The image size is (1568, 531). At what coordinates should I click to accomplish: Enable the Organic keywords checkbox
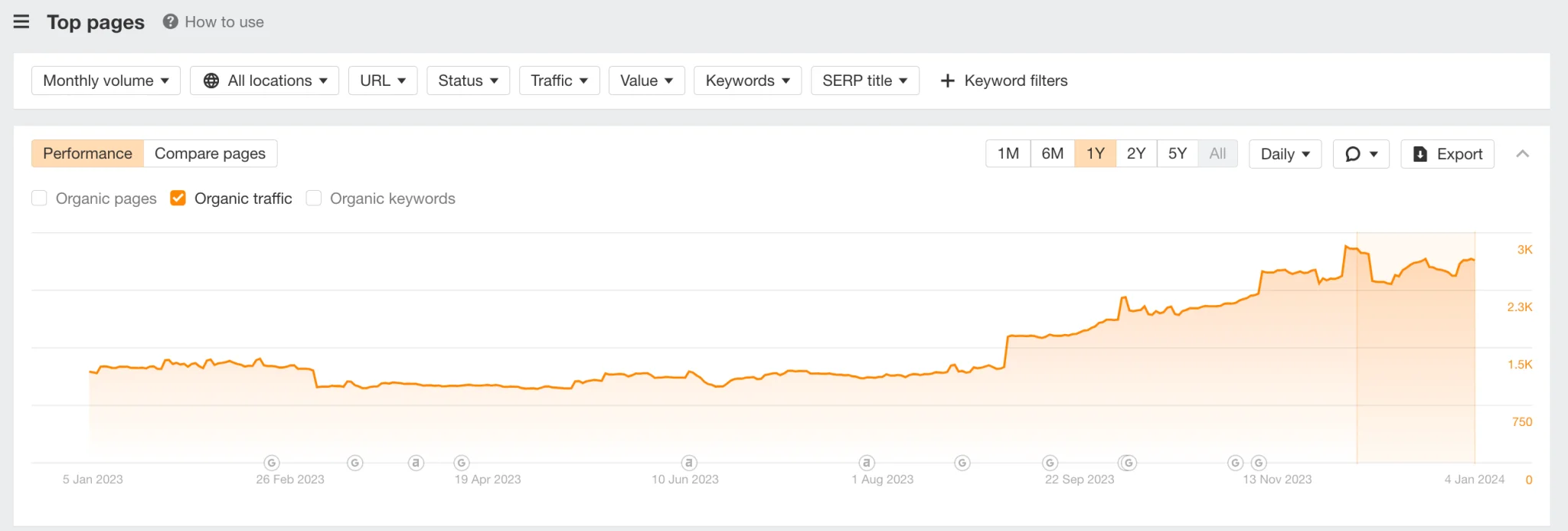click(x=313, y=198)
